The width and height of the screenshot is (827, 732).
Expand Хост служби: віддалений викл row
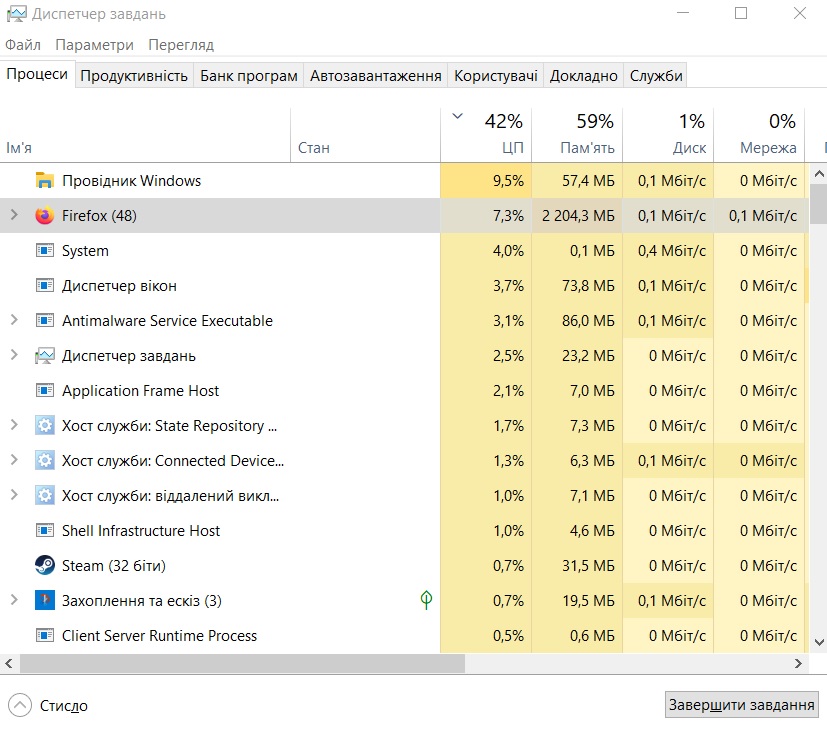[x=14, y=495]
